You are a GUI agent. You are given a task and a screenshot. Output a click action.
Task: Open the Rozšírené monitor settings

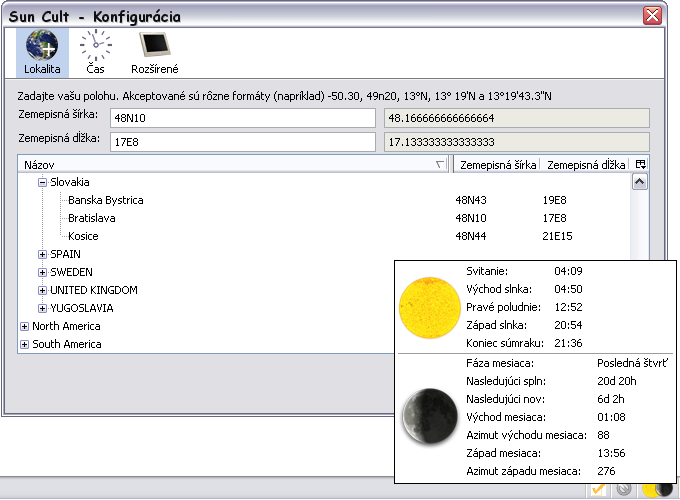[x=155, y=52]
